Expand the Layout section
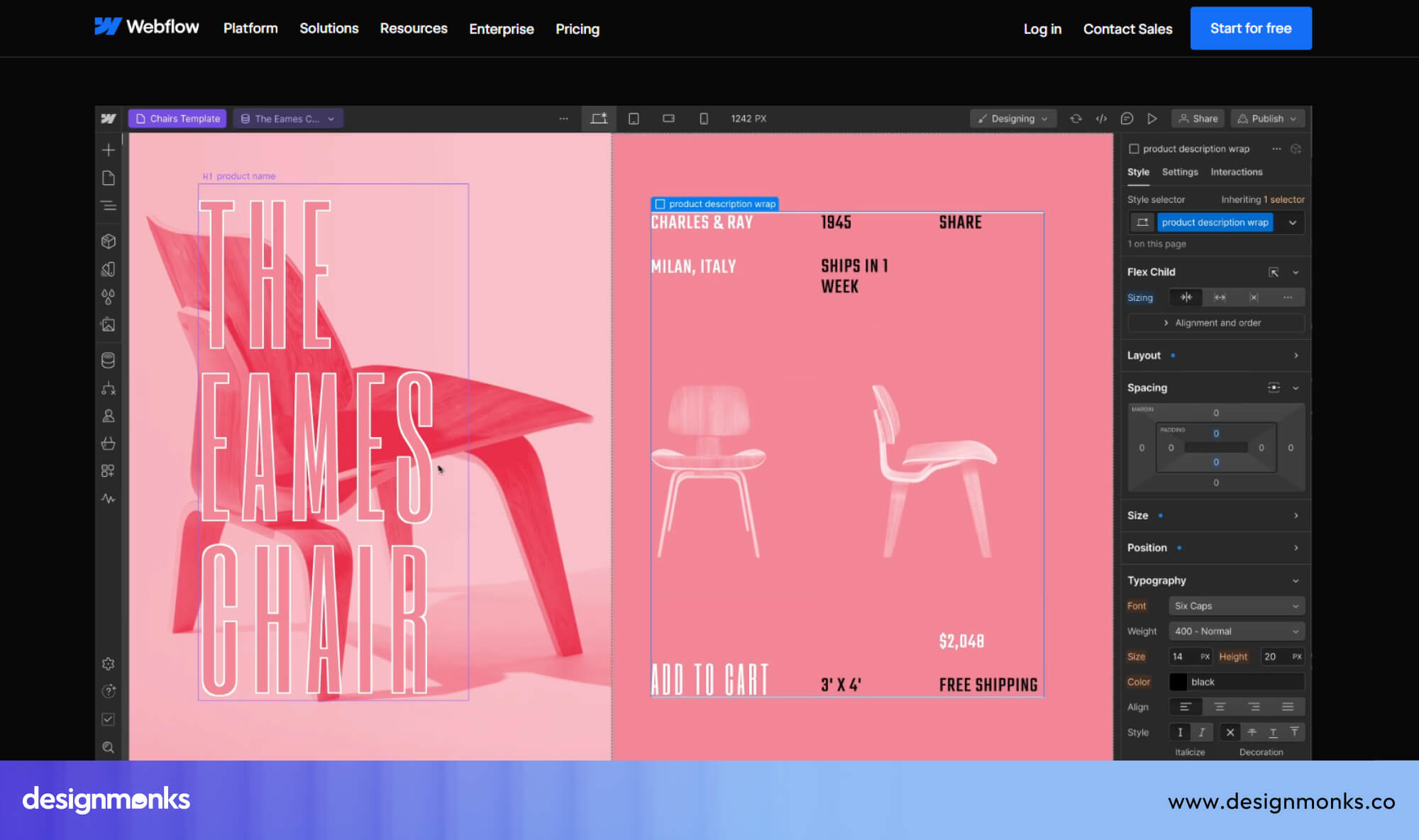 (x=1215, y=355)
